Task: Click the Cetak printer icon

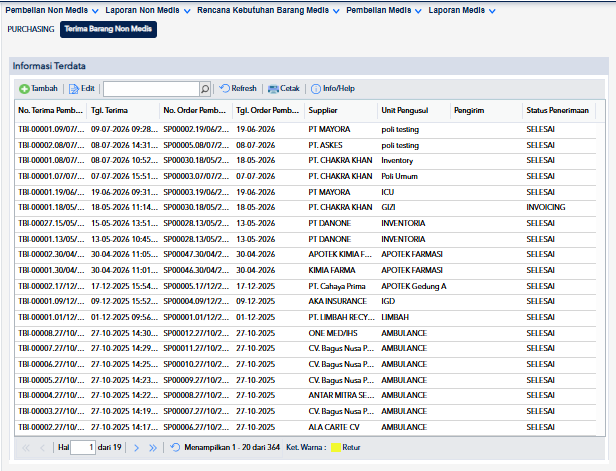Action: click(x=273, y=89)
